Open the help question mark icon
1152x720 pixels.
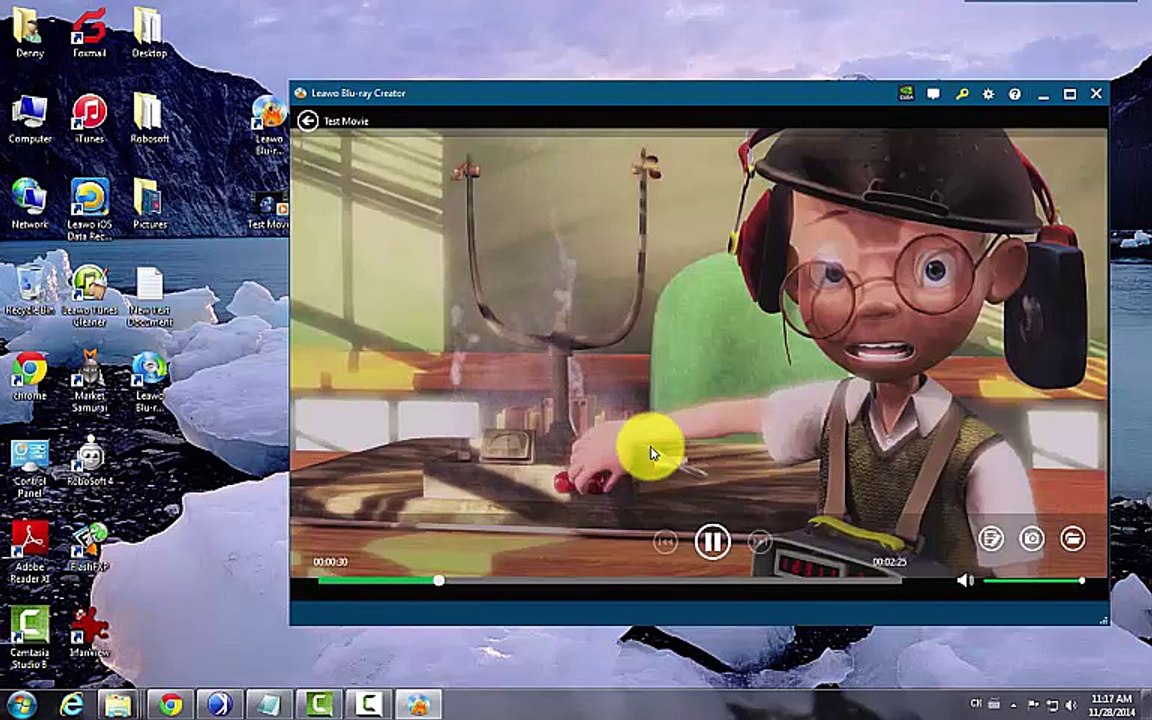[x=1015, y=94]
